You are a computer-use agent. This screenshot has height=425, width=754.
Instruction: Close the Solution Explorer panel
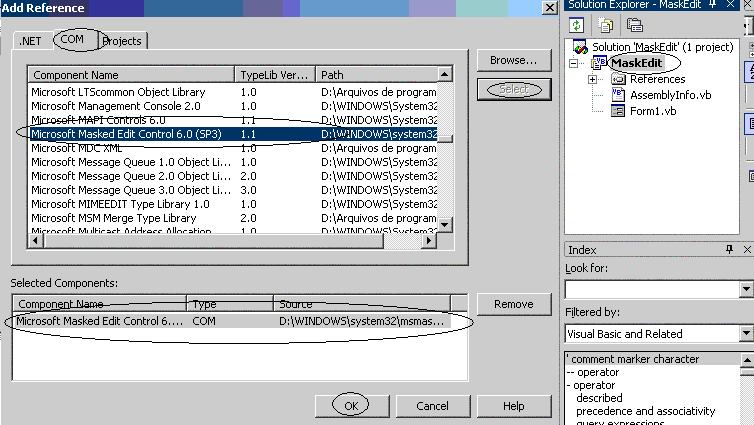click(730, 4)
